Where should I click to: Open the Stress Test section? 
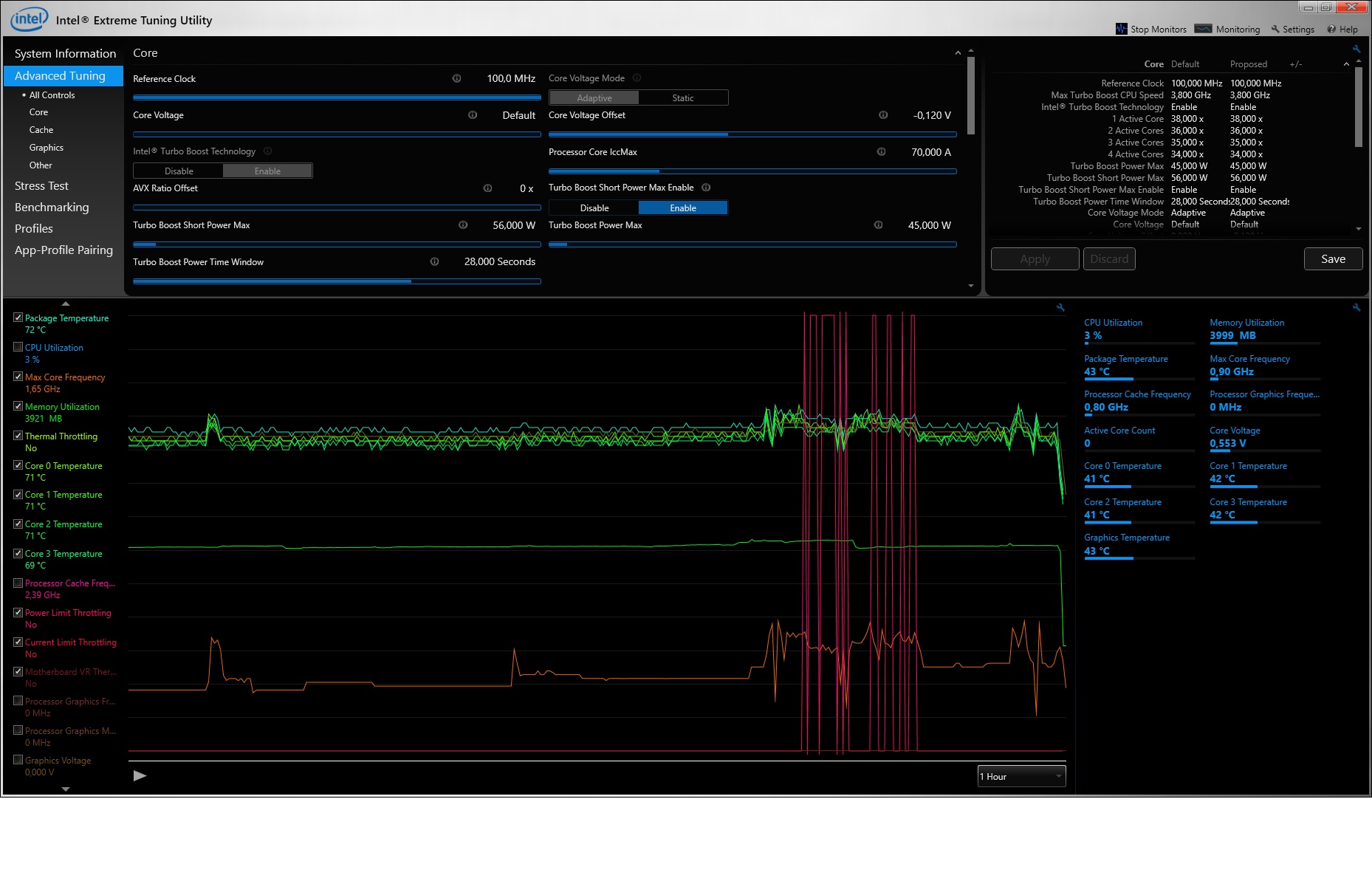pyautogui.click(x=41, y=186)
